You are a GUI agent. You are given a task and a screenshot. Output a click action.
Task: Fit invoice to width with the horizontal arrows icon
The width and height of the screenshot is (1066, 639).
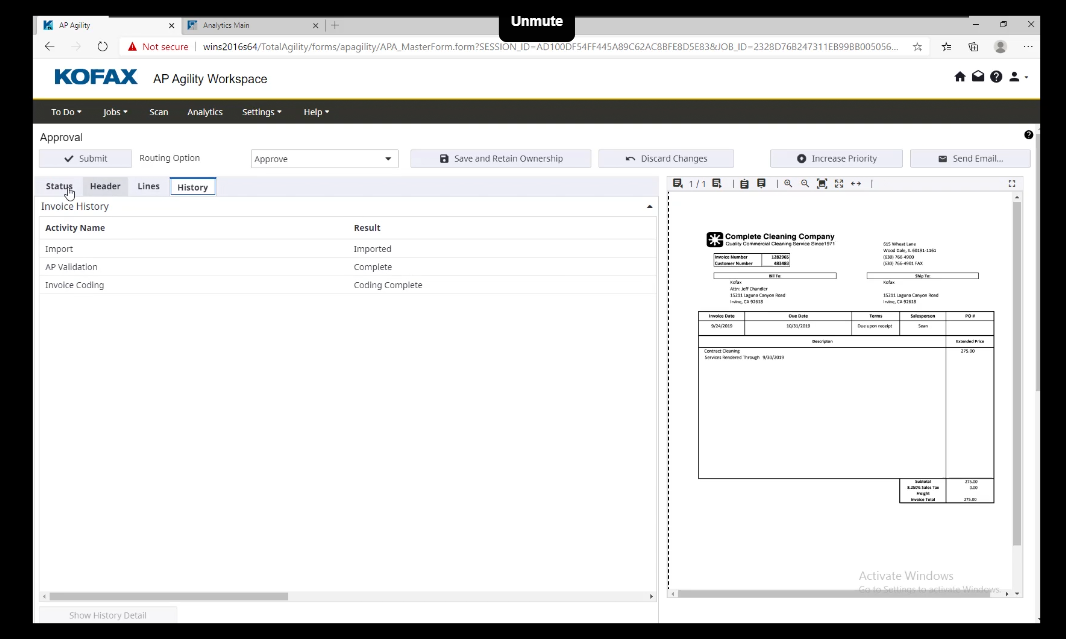[x=856, y=184]
